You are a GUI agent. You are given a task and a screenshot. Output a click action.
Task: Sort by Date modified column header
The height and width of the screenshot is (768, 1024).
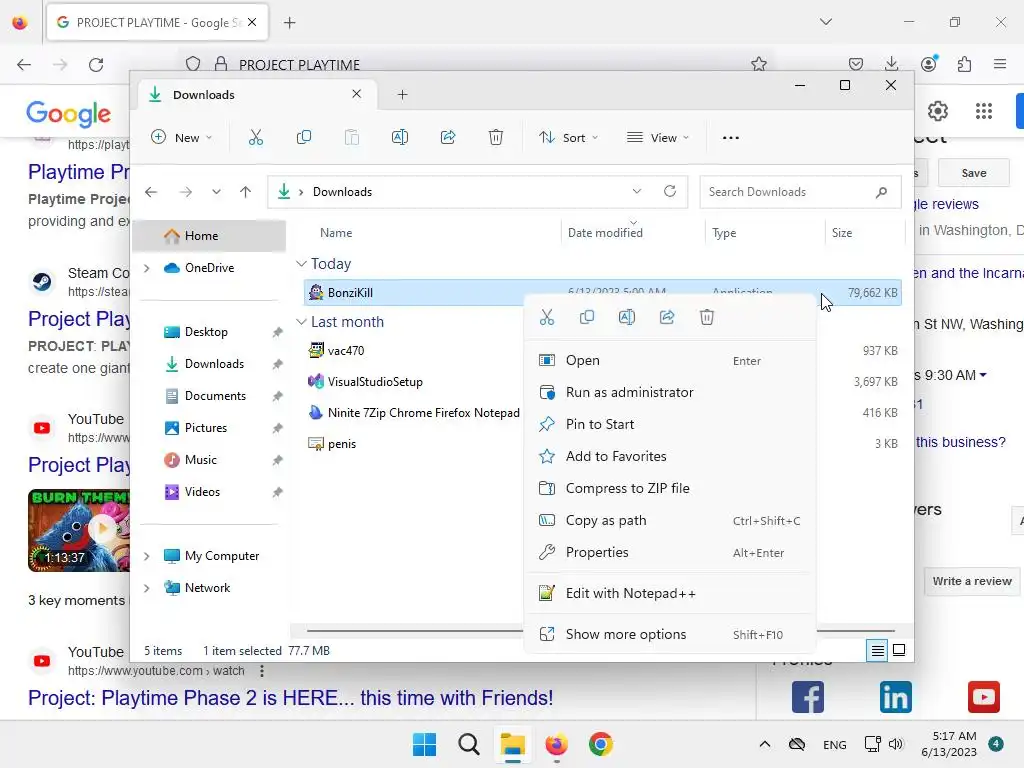605,233
